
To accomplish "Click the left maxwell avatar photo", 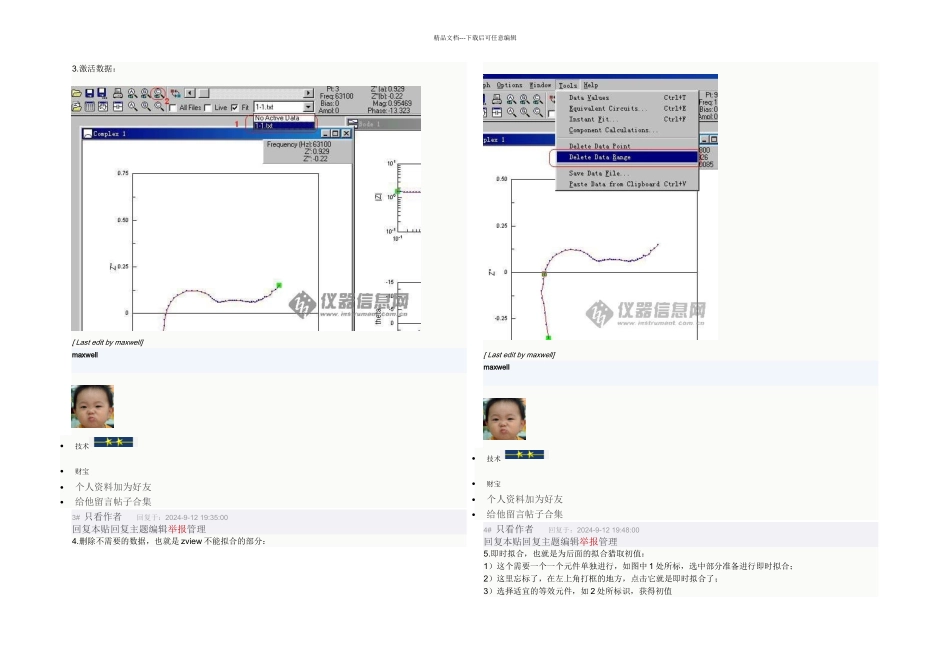I will point(93,407).
